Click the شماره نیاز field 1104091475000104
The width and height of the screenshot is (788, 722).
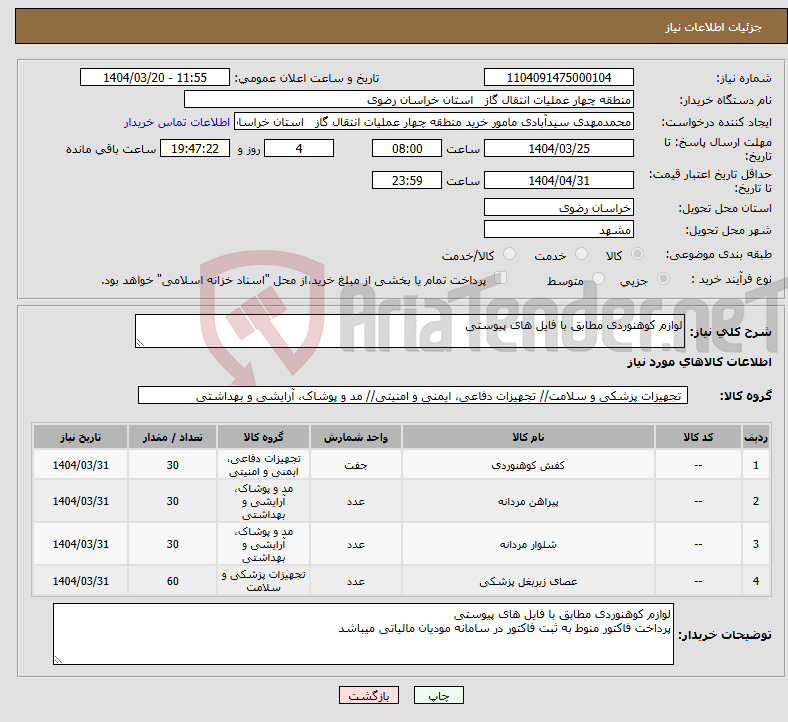tap(558, 77)
